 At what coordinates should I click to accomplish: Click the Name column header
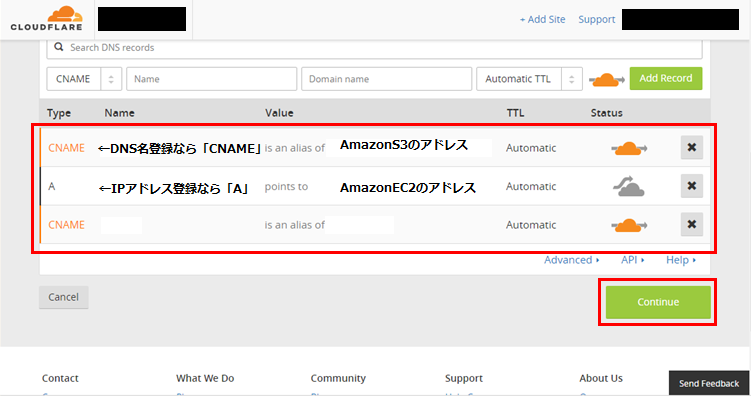click(119, 113)
